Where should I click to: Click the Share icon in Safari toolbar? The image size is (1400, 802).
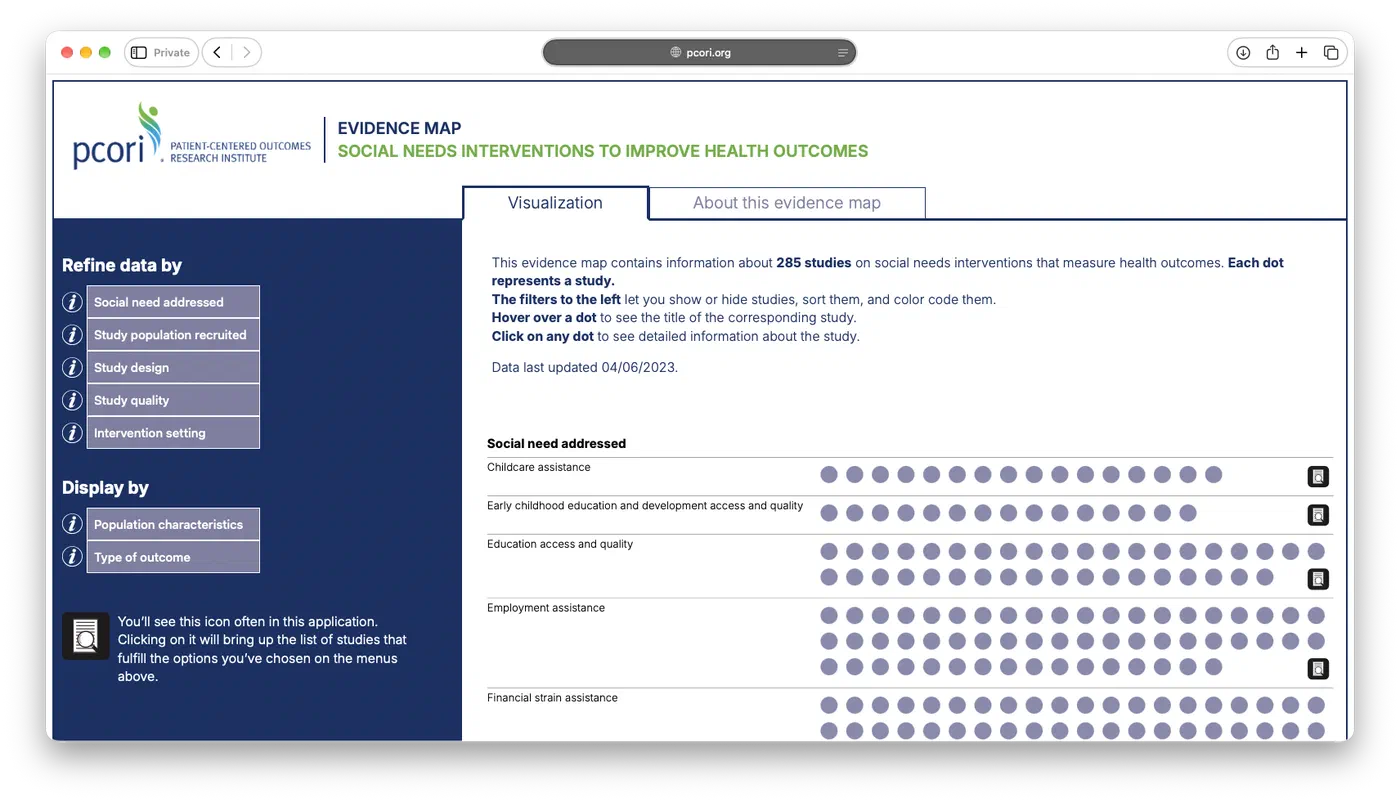(x=1272, y=53)
